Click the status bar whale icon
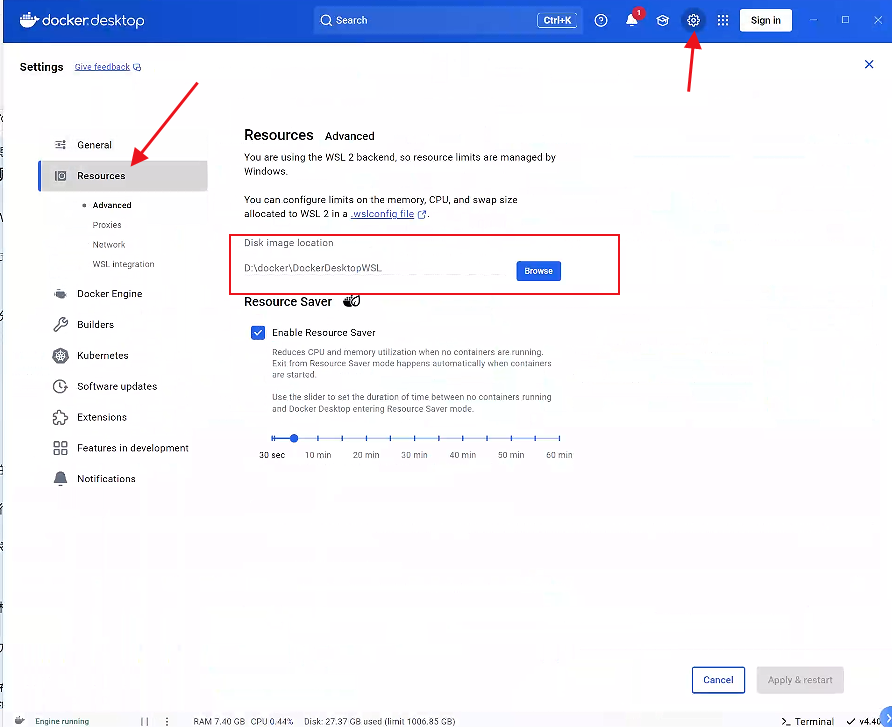The height and width of the screenshot is (727, 892). point(20,721)
